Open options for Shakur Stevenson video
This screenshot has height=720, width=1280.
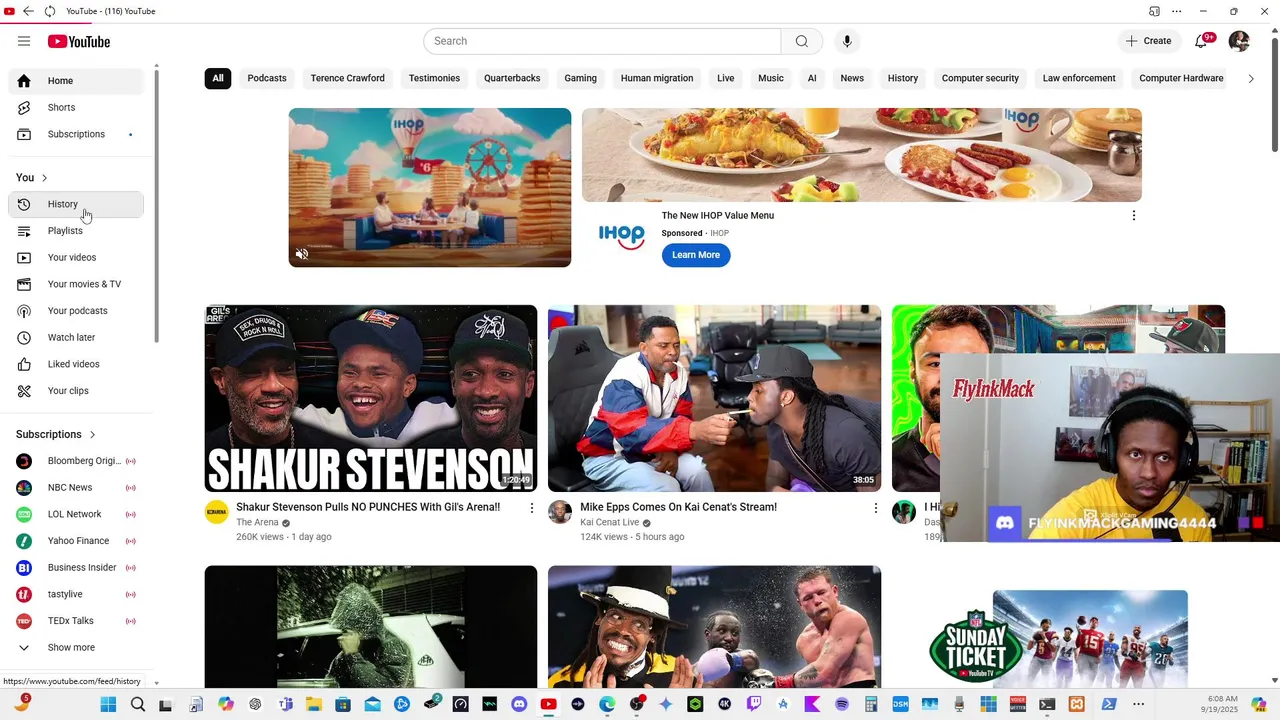coord(531,509)
